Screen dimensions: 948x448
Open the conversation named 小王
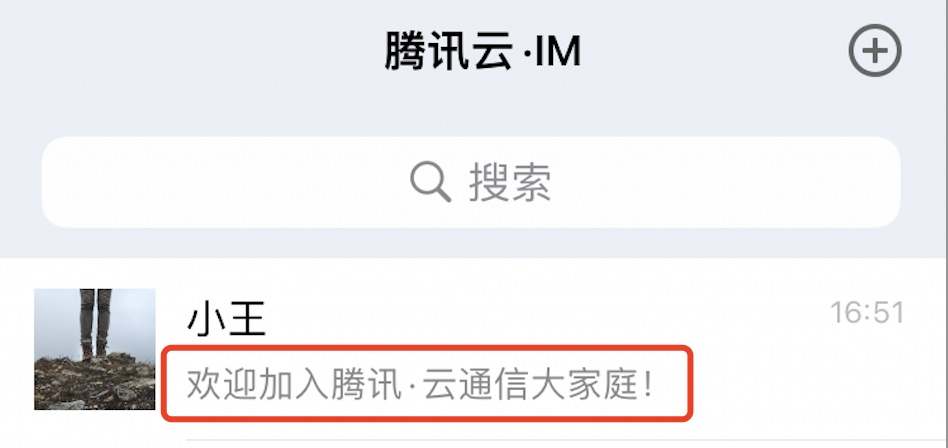pyautogui.click(x=474, y=349)
